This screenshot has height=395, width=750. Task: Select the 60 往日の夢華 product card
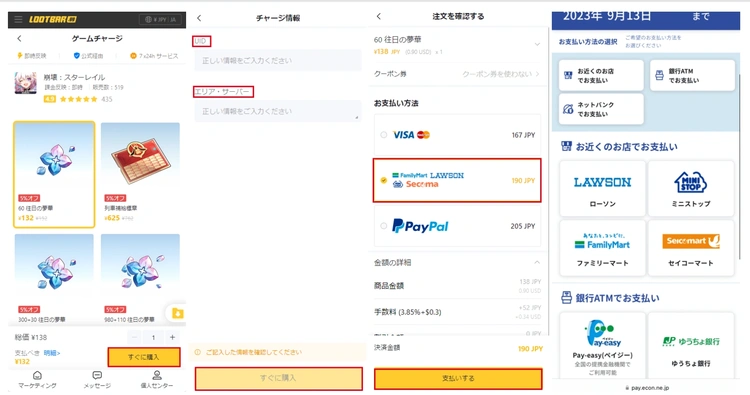[54, 175]
